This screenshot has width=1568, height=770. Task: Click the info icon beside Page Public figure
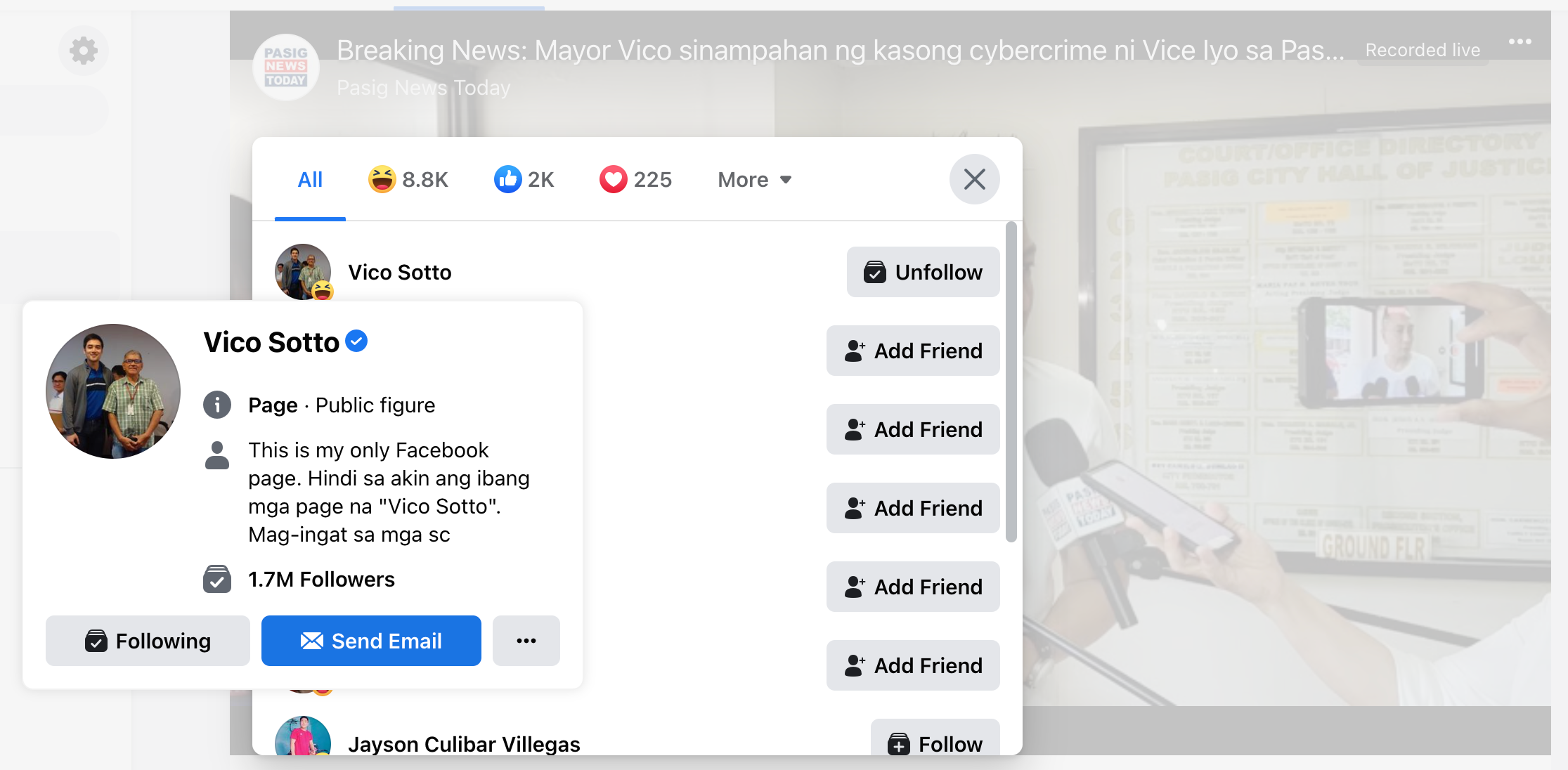point(217,405)
